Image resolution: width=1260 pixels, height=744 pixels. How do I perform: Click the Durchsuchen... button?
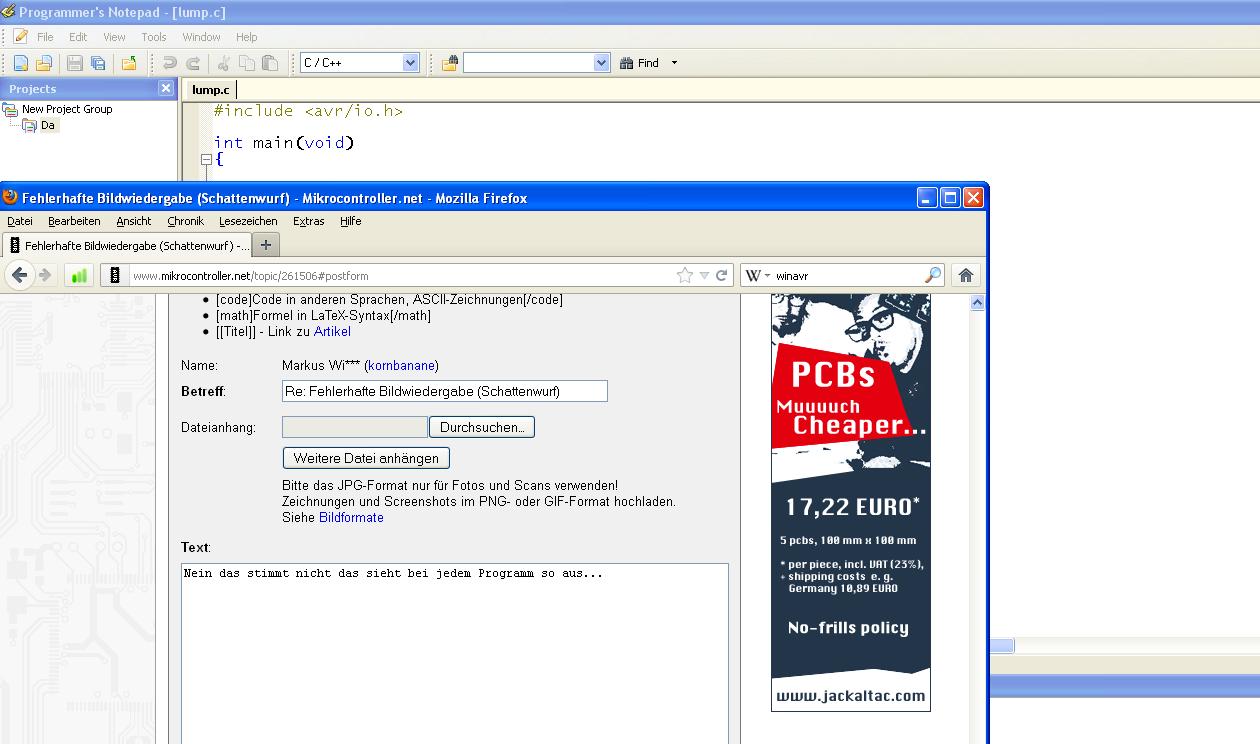click(x=482, y=427)
